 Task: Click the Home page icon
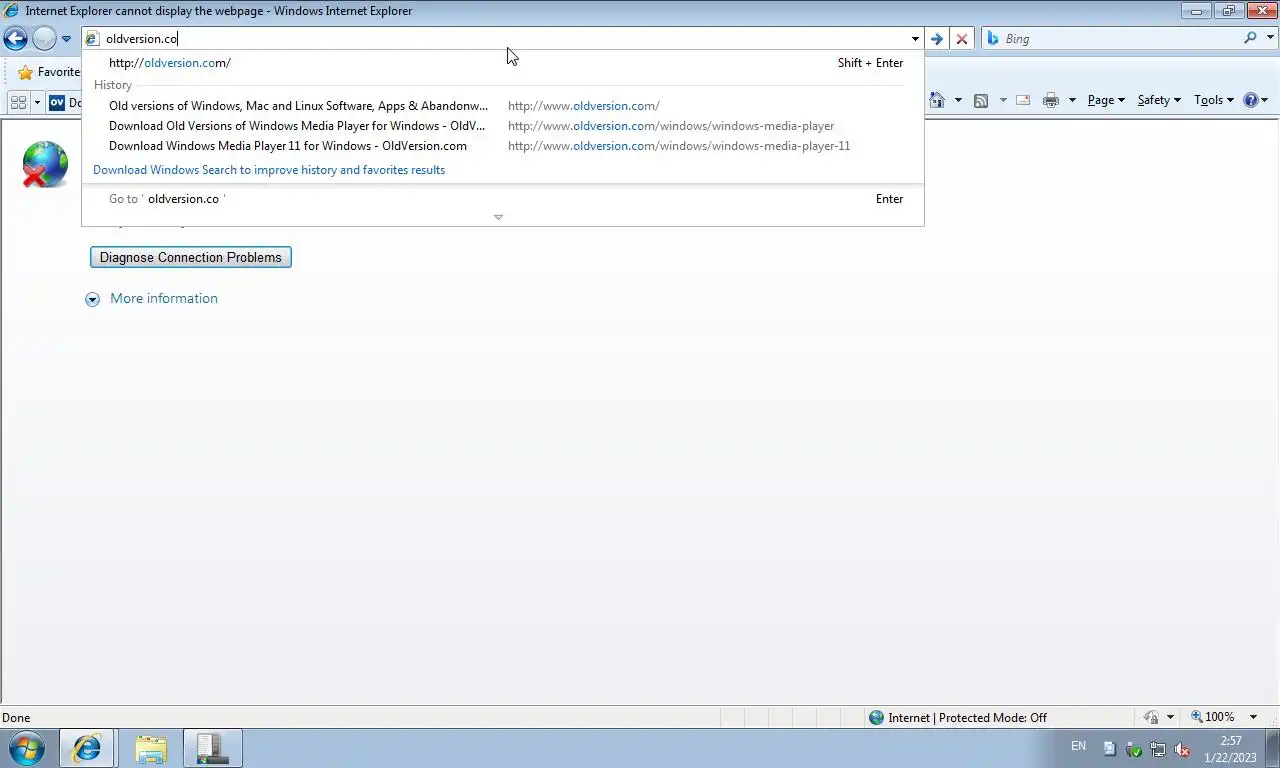[x=937, y=100]
